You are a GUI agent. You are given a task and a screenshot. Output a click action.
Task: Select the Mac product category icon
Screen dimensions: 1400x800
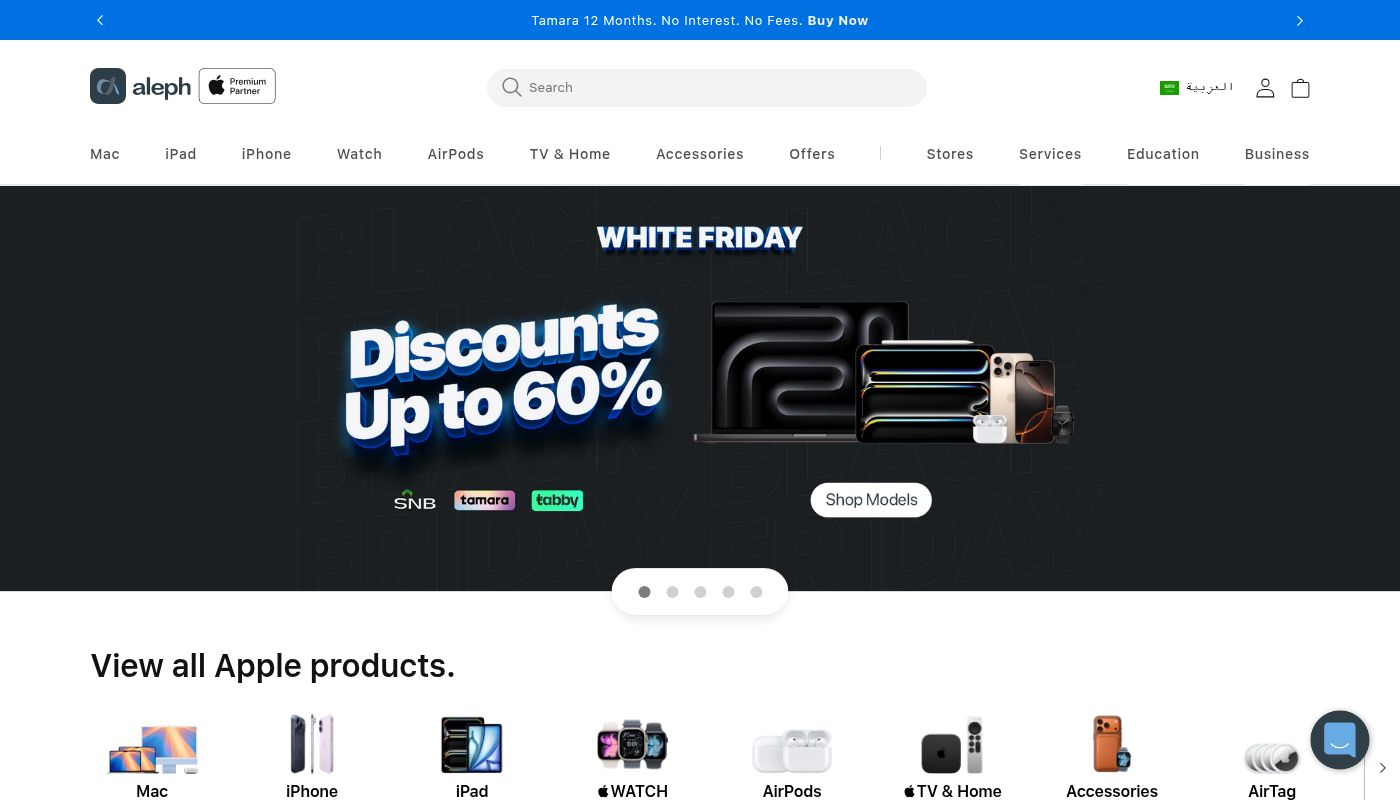coord(152,746)
